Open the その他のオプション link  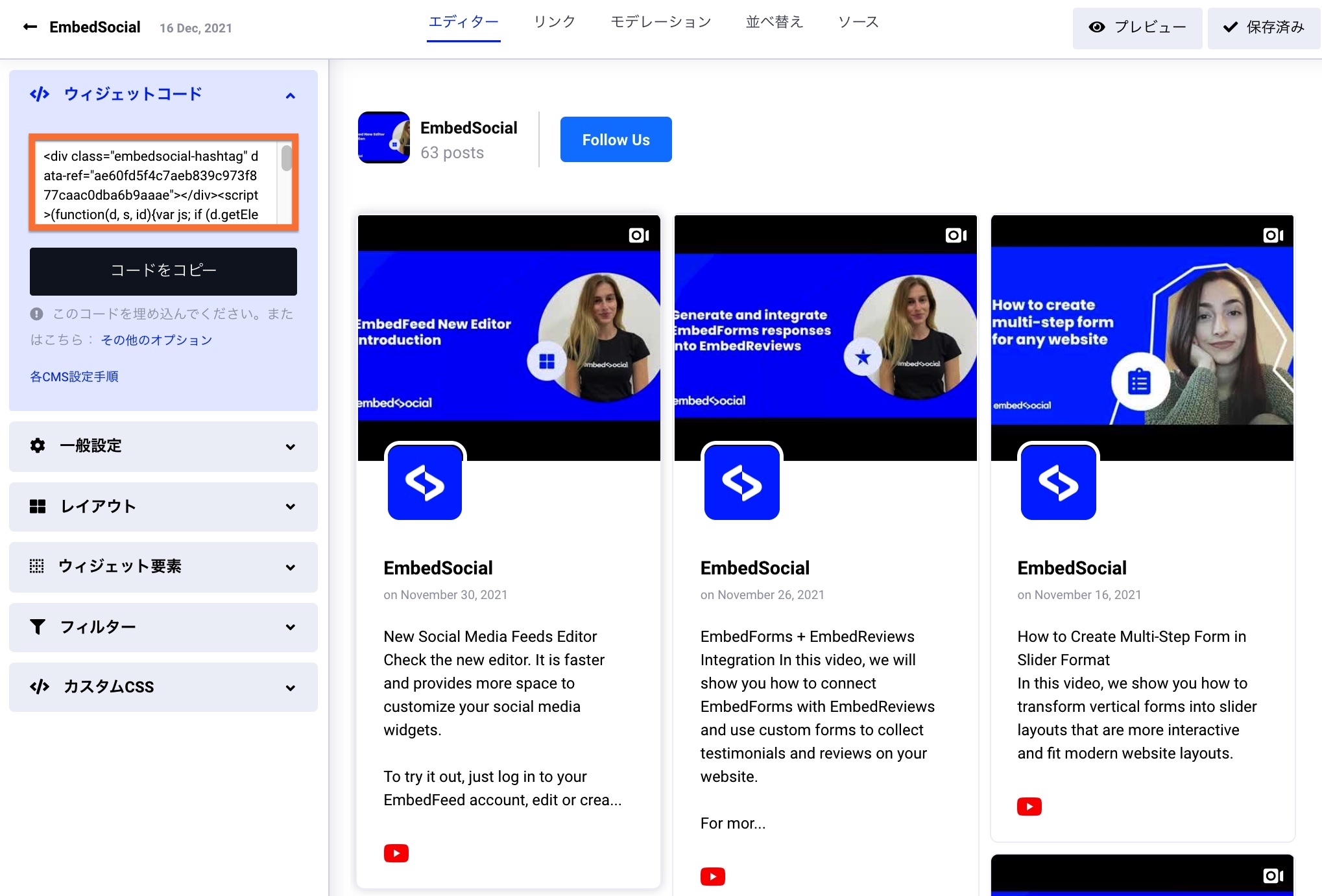(x=156, y=340)
